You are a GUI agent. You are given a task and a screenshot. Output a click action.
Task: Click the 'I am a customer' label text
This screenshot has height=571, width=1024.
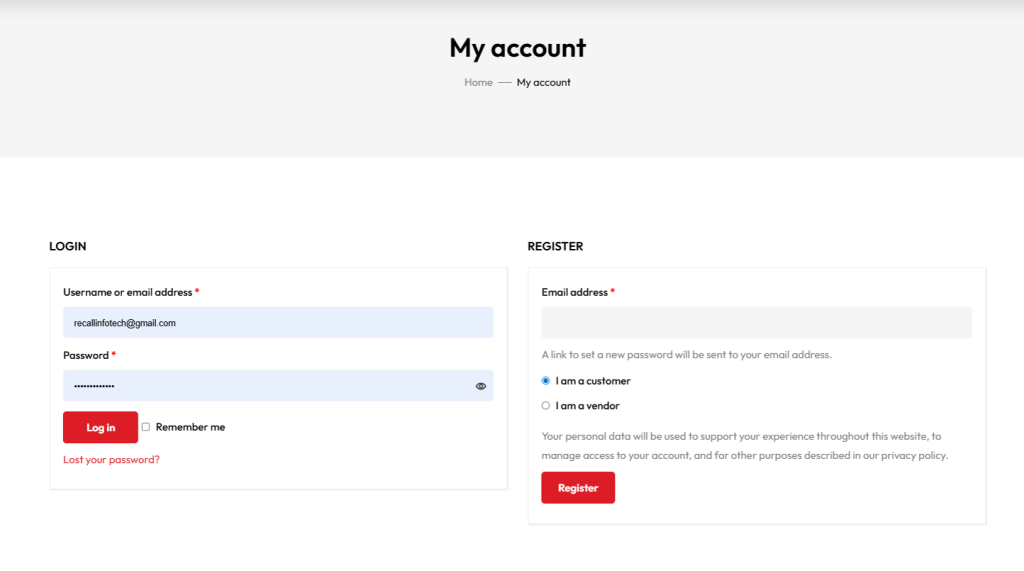pyautogui.click(x=593, y=381)
